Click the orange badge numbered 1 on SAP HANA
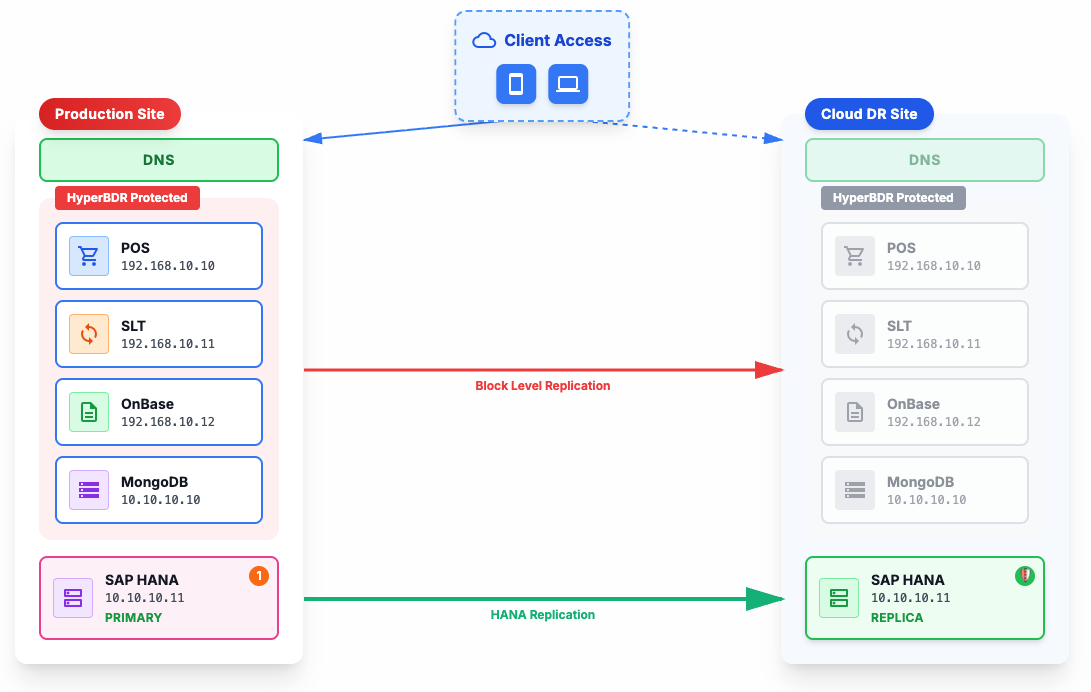Image resolution: width=1091 pixels, height=692 pixels. (x=258, y=575)
